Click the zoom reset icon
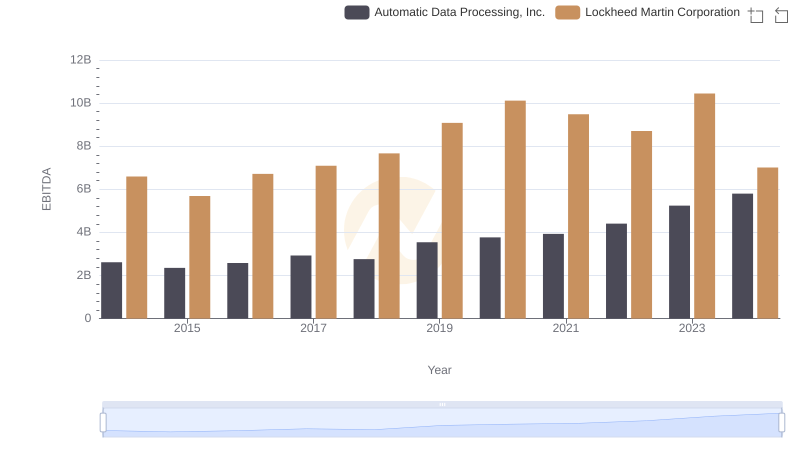The width and height of the screenshot is (800, 461). click(x=781, y=15)
